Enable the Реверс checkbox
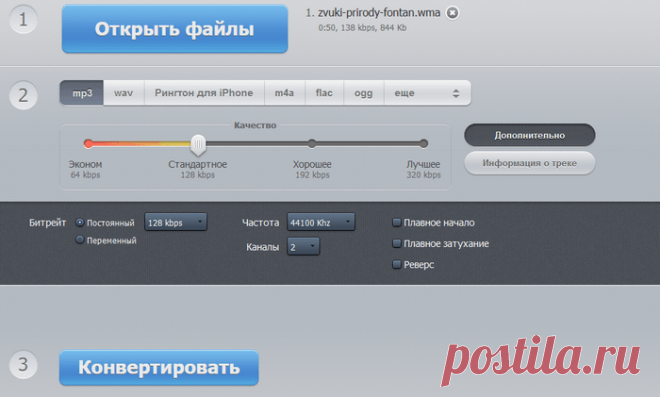Screen dimensions: 660x397 pos(396,264)
